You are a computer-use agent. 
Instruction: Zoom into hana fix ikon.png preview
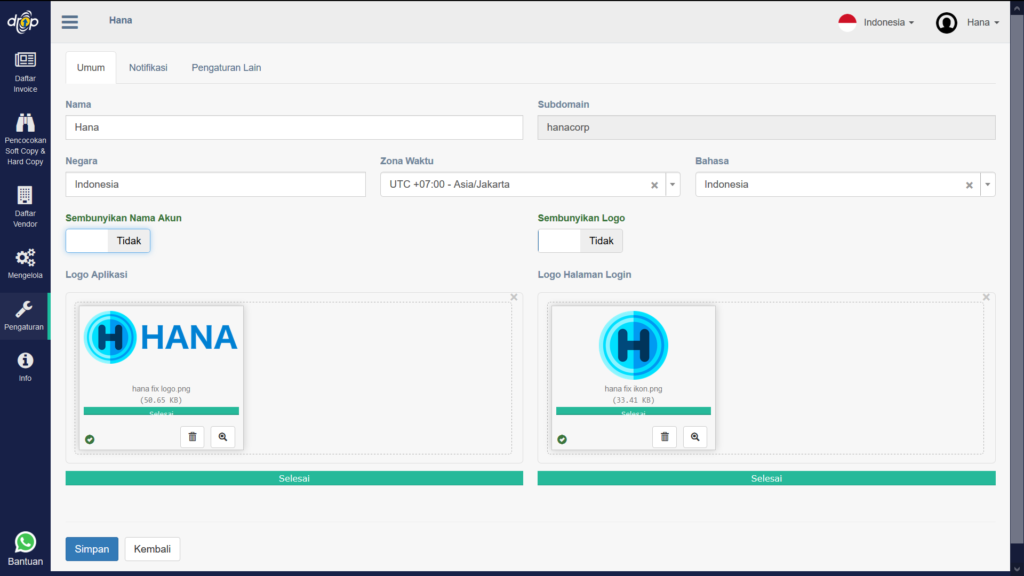(x=695, y=436)
